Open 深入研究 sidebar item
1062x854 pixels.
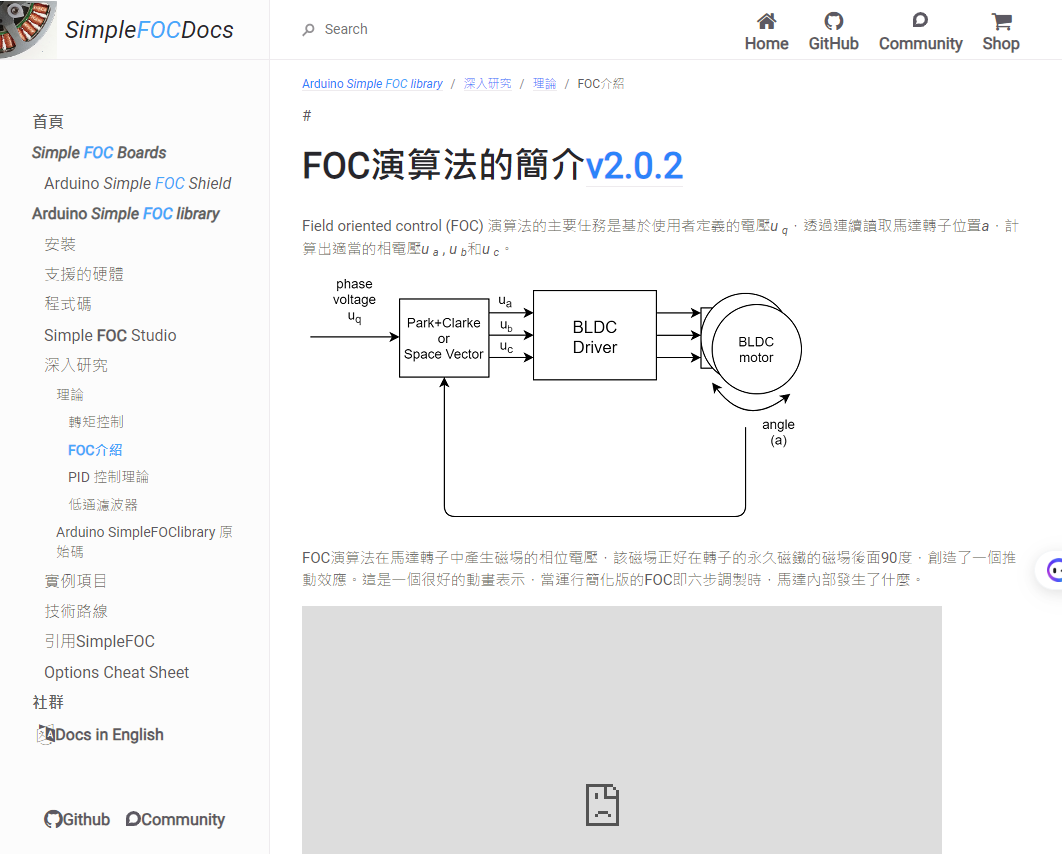[x=76, y=366]
